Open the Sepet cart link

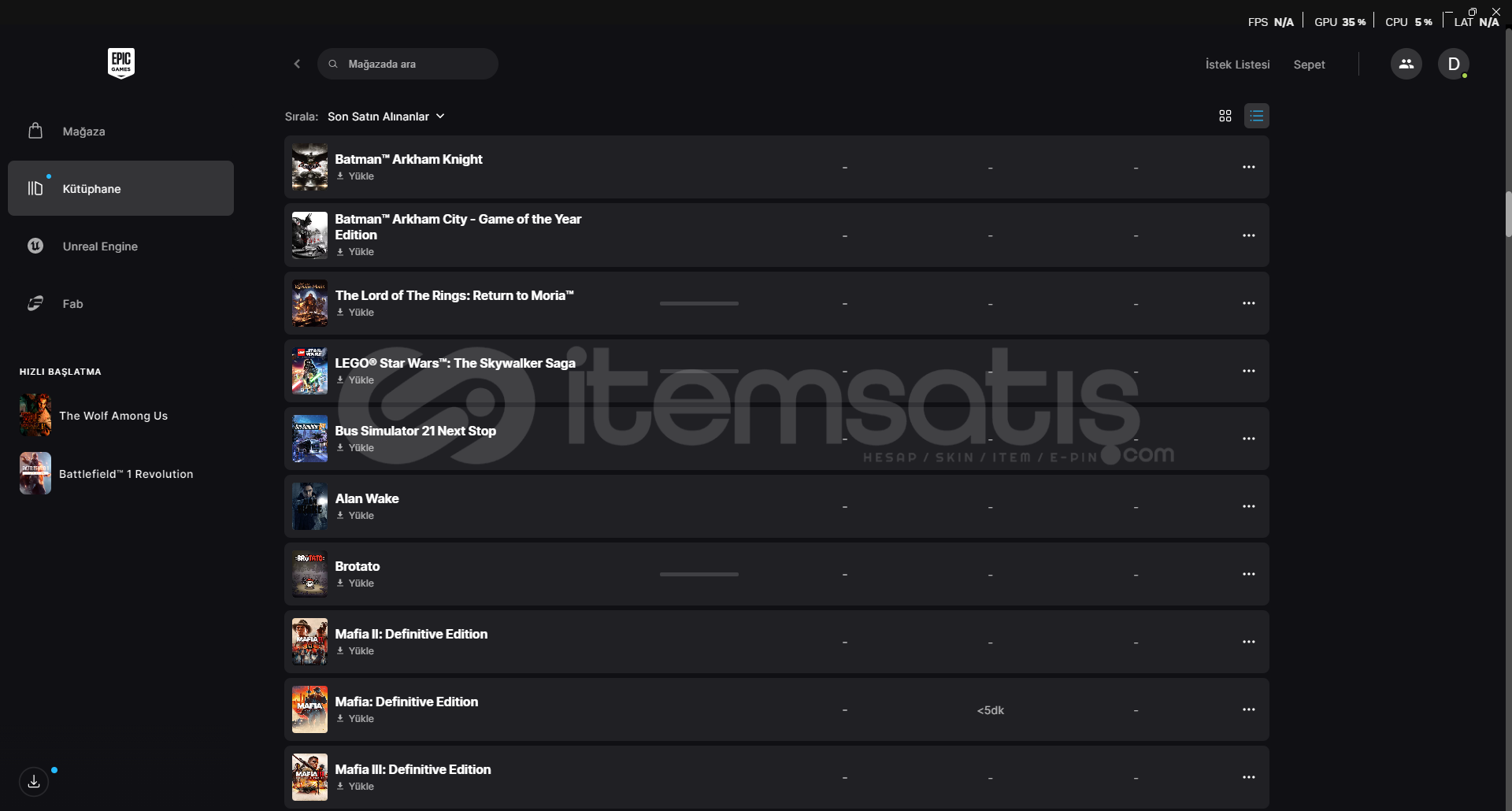(1309, 65)
